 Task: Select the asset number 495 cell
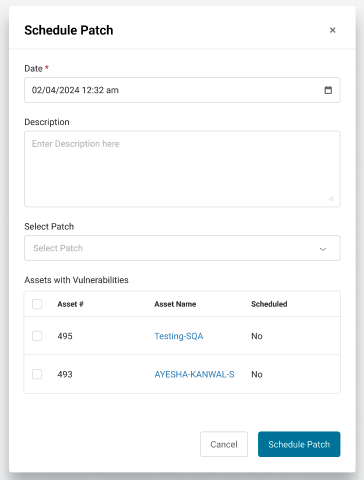point(65,336)
